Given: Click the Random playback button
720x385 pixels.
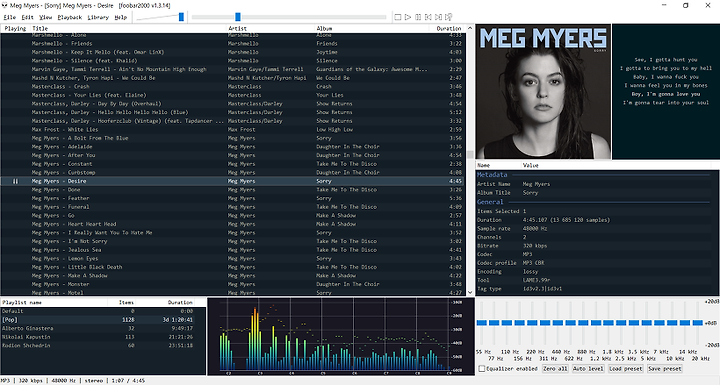Looking at the screenshot, I should (449, 17).
